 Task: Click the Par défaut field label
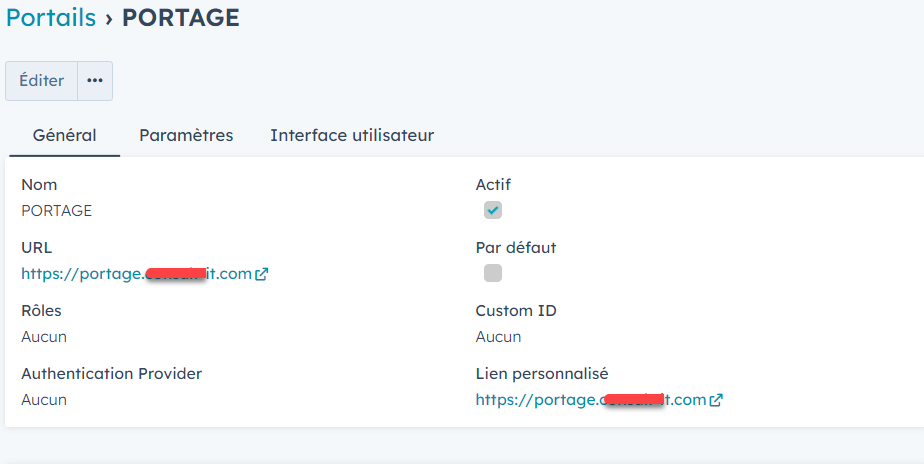tap(516, 248)
